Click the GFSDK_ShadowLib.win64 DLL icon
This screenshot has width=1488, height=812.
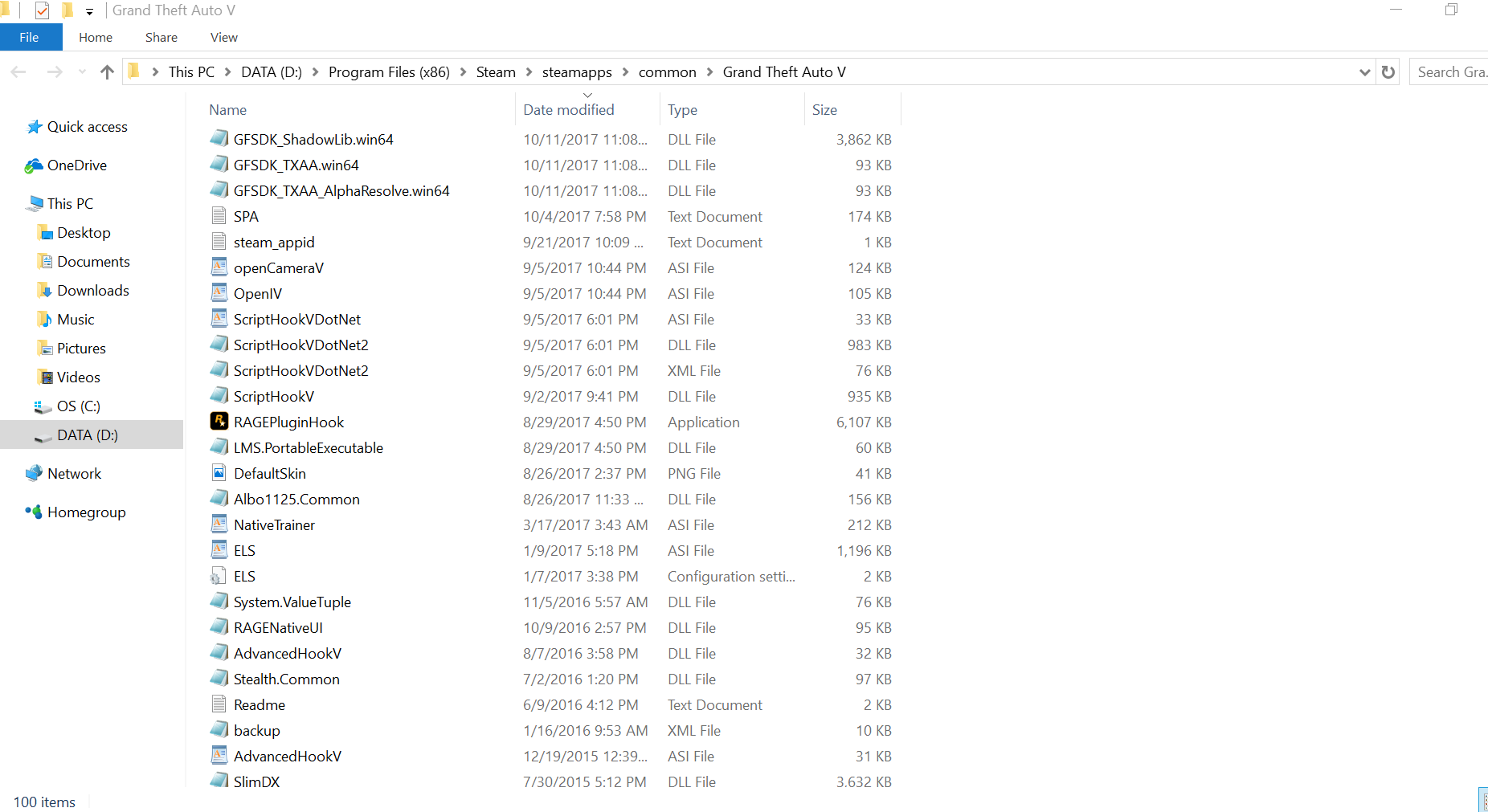(219, 138)
